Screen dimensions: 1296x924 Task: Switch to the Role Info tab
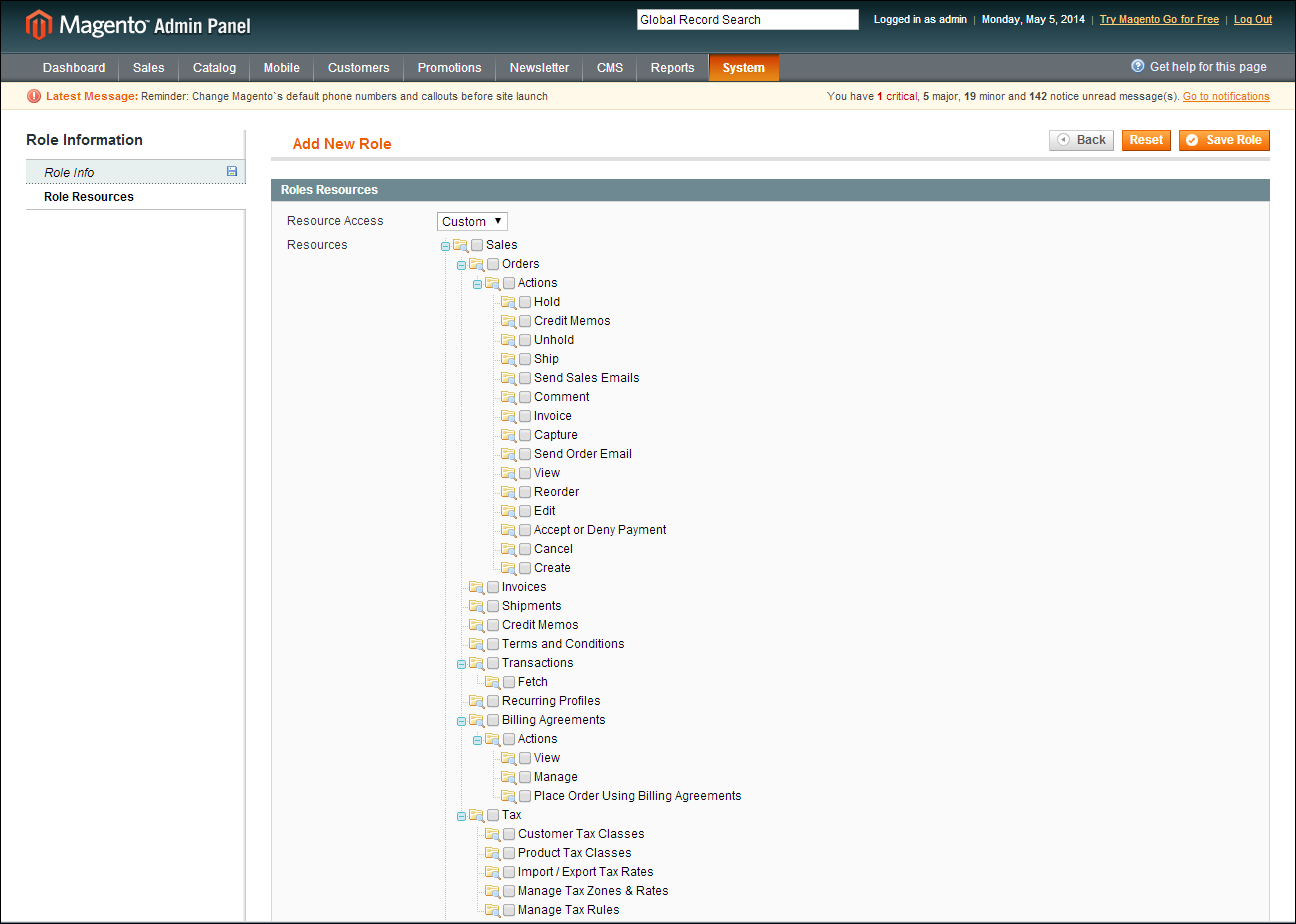135,172
